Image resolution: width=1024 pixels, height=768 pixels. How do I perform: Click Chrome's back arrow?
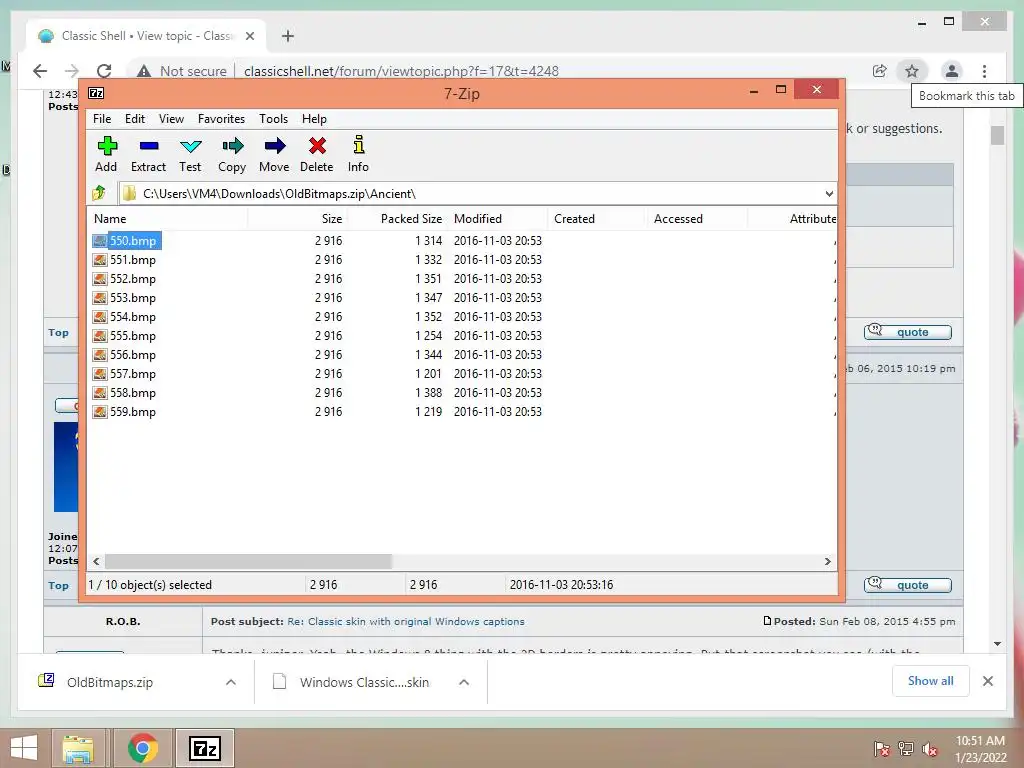click(40, 71)
